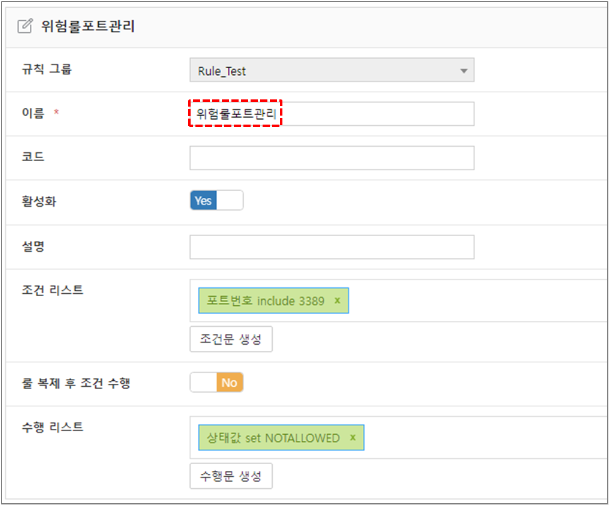Click the edit pencil icon beside the title
The height and width of the screenshot is (506, 610).
point(25,26)
